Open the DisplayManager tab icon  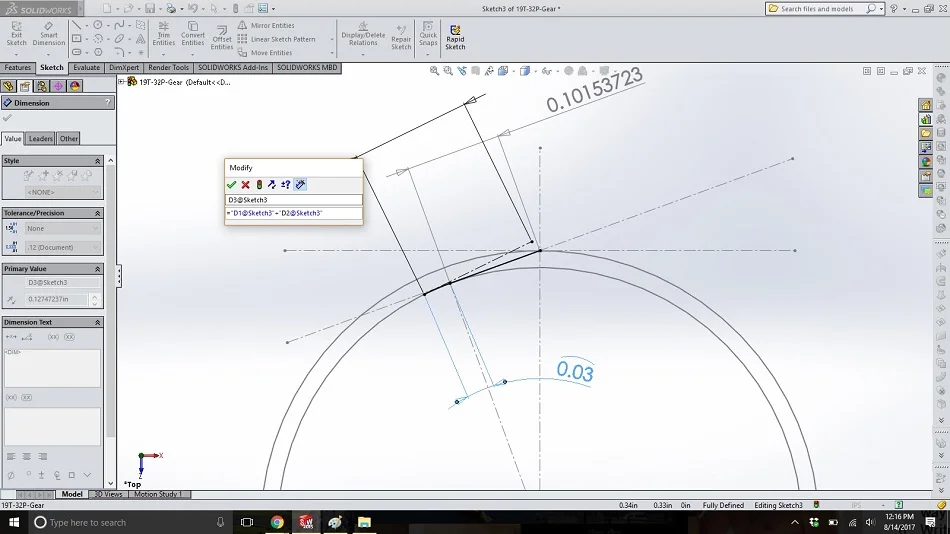(x=75, y=86)
